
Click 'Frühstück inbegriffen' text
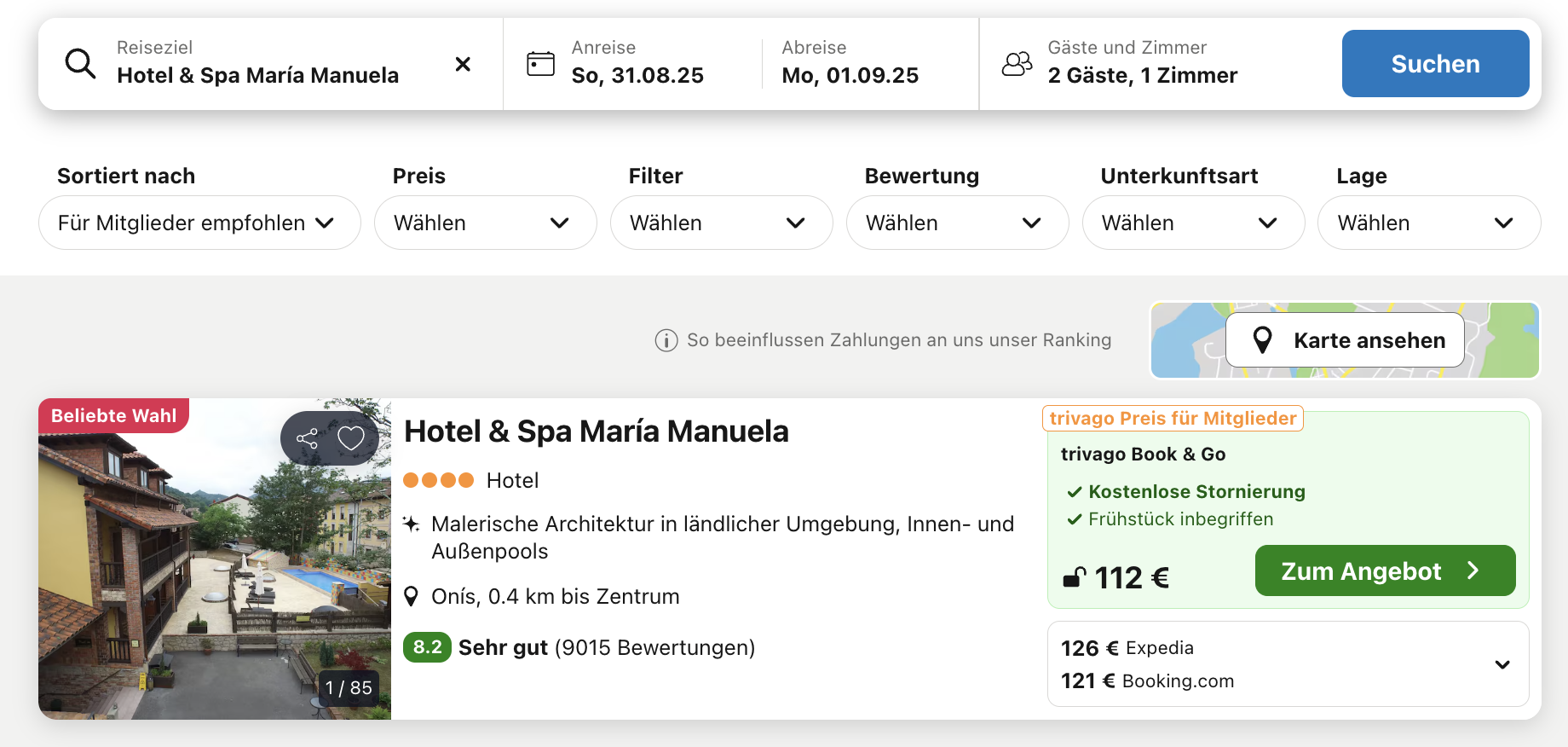[x=1180, y=518]
